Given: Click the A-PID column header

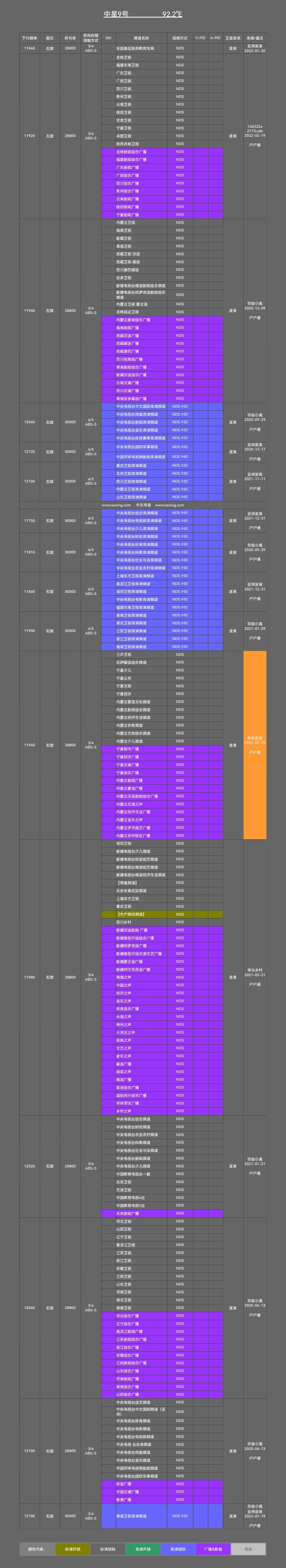Looking at the screenshot, I should pyautogui.click(x=215, y=38).
